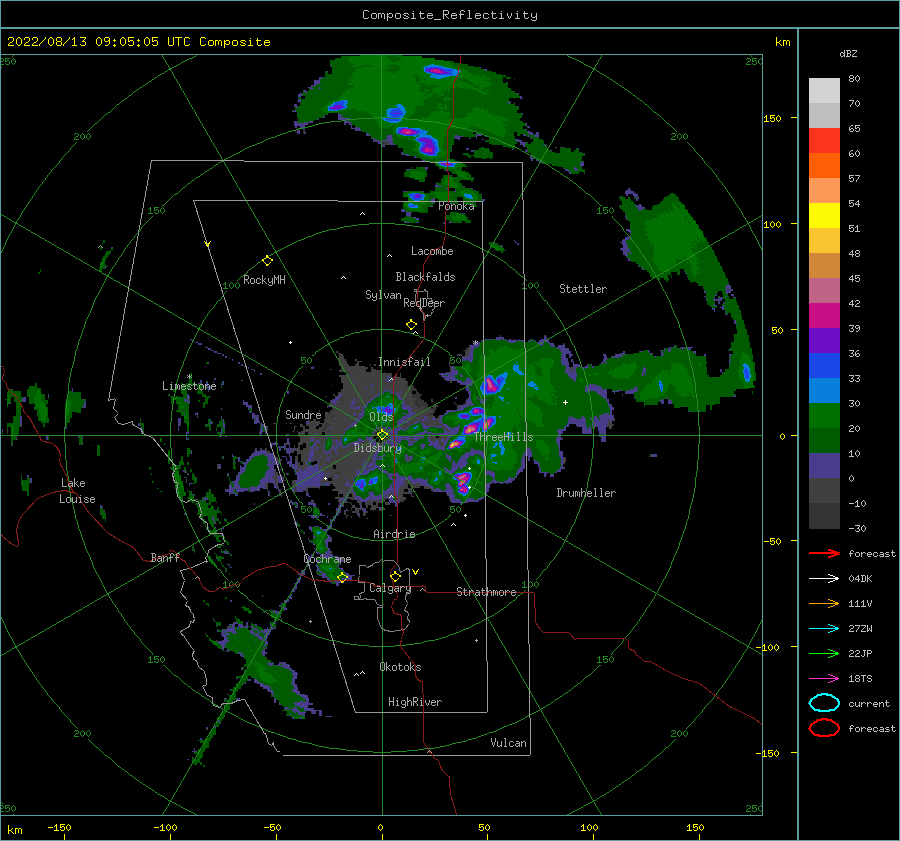Select the pink 42-45 dBZ swatch

(824, 291)
